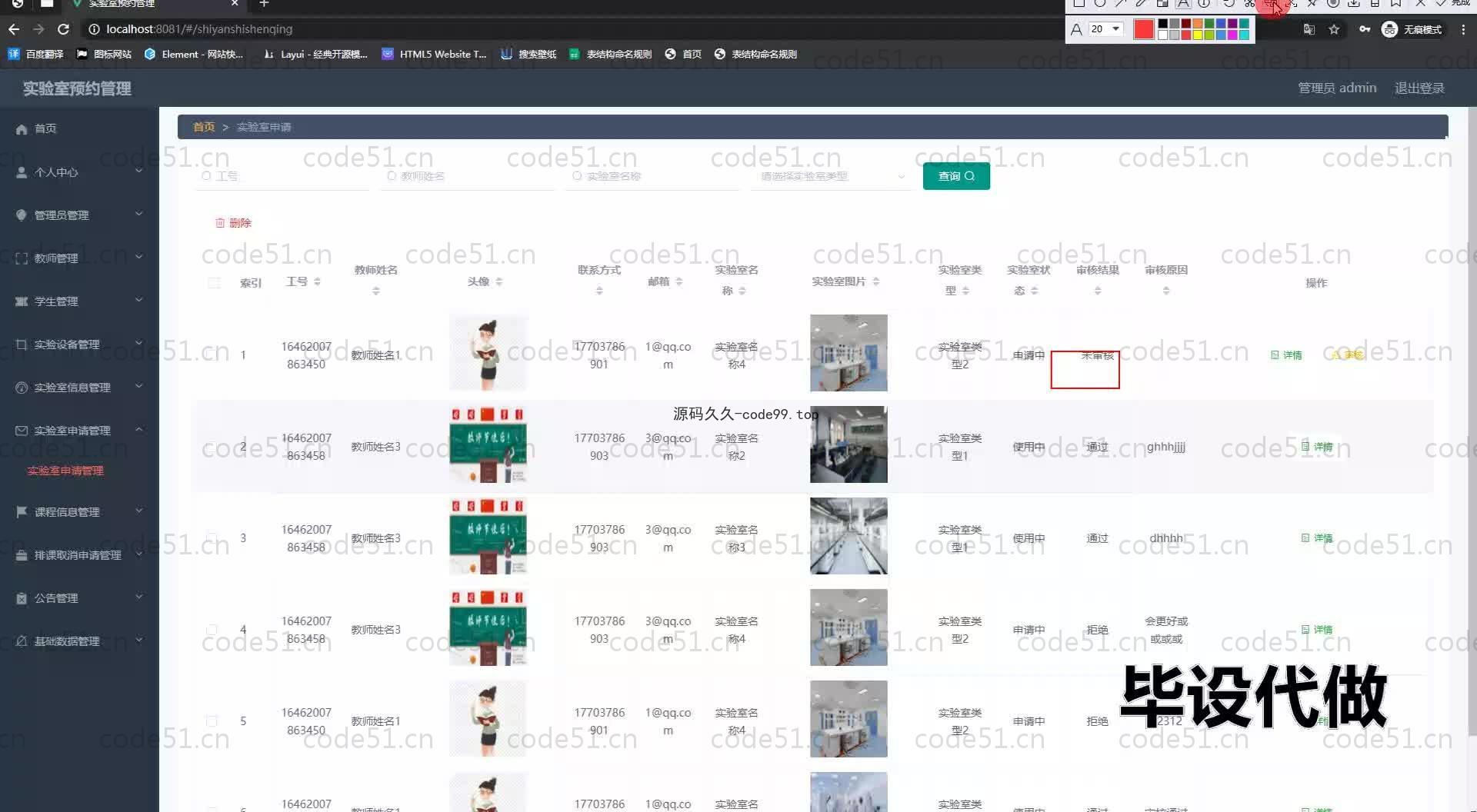Viewport: 1477px width, 812px height.
Task: Expand the 个人中心 menu chevron
Action: [x=139, y=171]
